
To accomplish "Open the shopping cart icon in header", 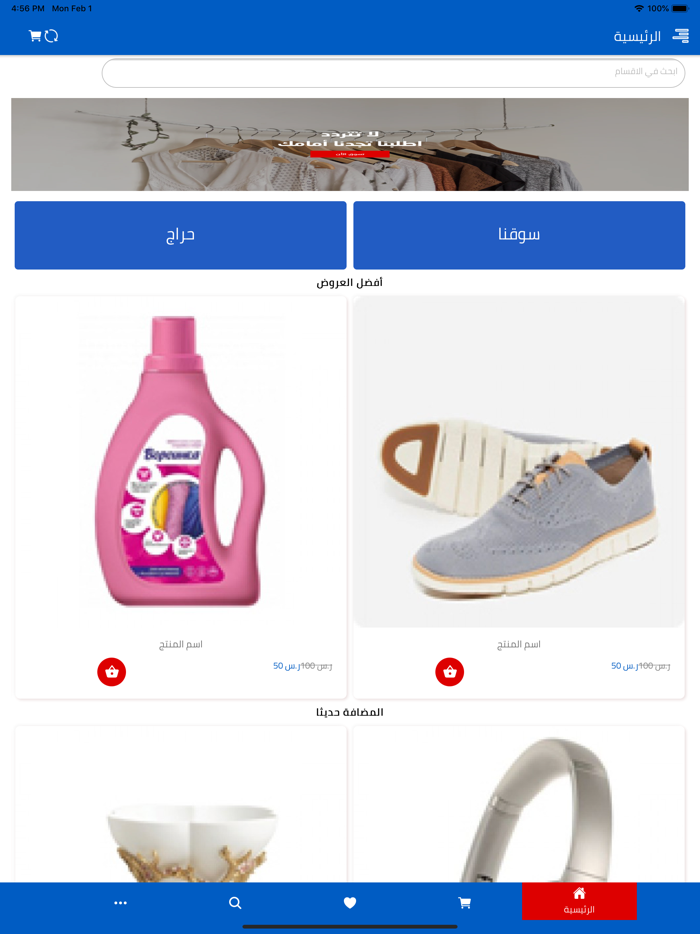I will [x=35, y=36].
